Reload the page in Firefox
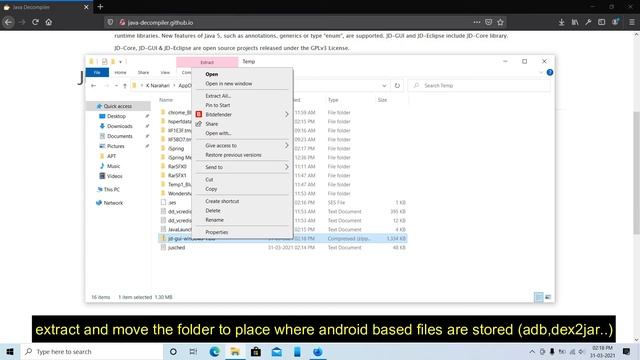The height and width of the screenshot is (360, 640). 36,22
